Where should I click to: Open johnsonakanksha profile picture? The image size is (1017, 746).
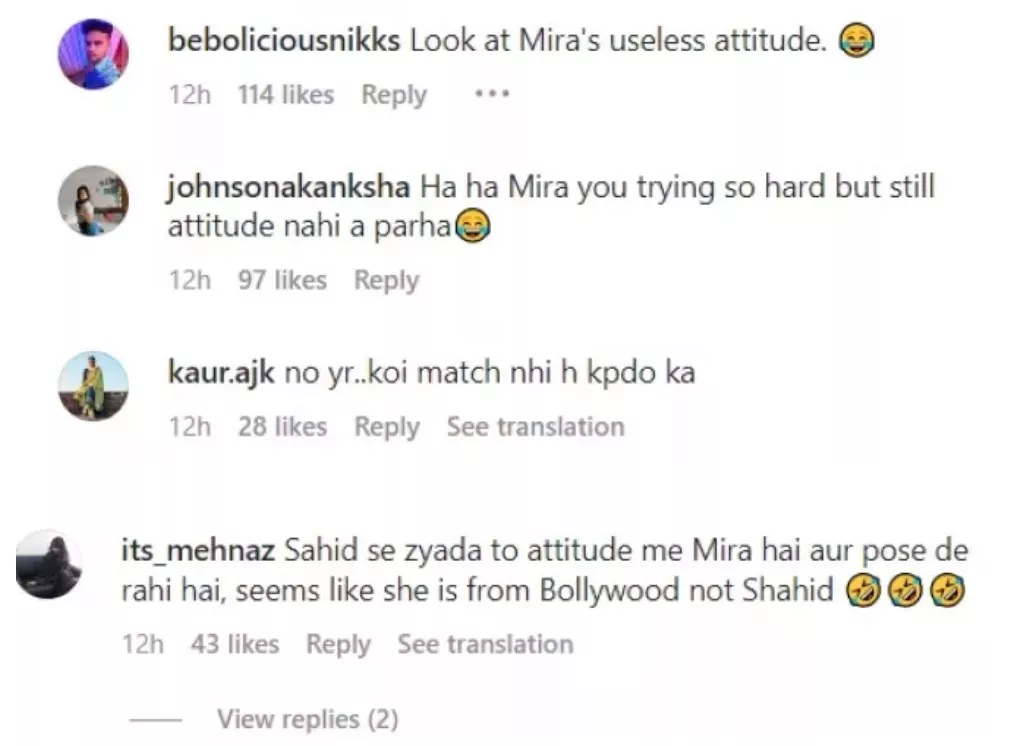point(92,201)
